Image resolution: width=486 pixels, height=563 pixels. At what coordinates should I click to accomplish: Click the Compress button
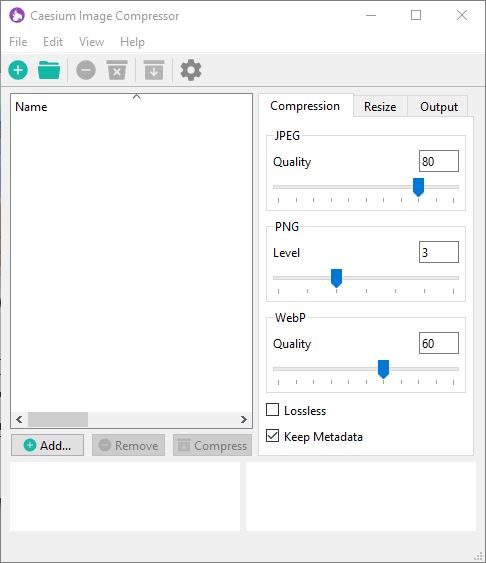click(212, 445)
